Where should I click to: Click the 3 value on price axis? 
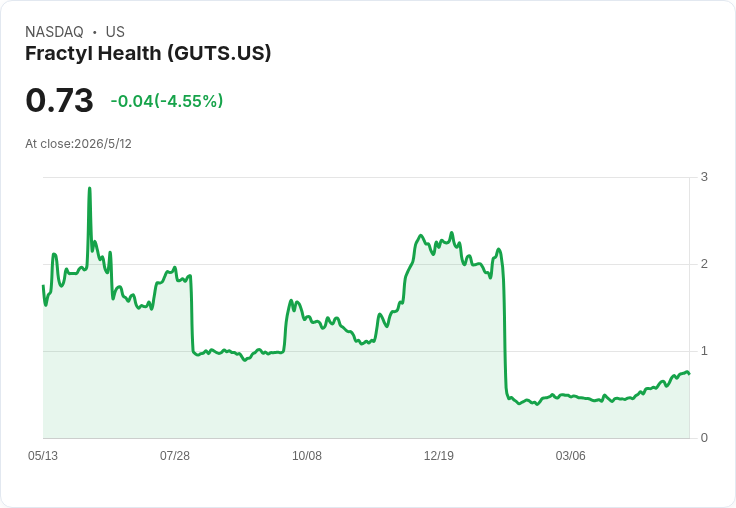click(x=704, y=177)
